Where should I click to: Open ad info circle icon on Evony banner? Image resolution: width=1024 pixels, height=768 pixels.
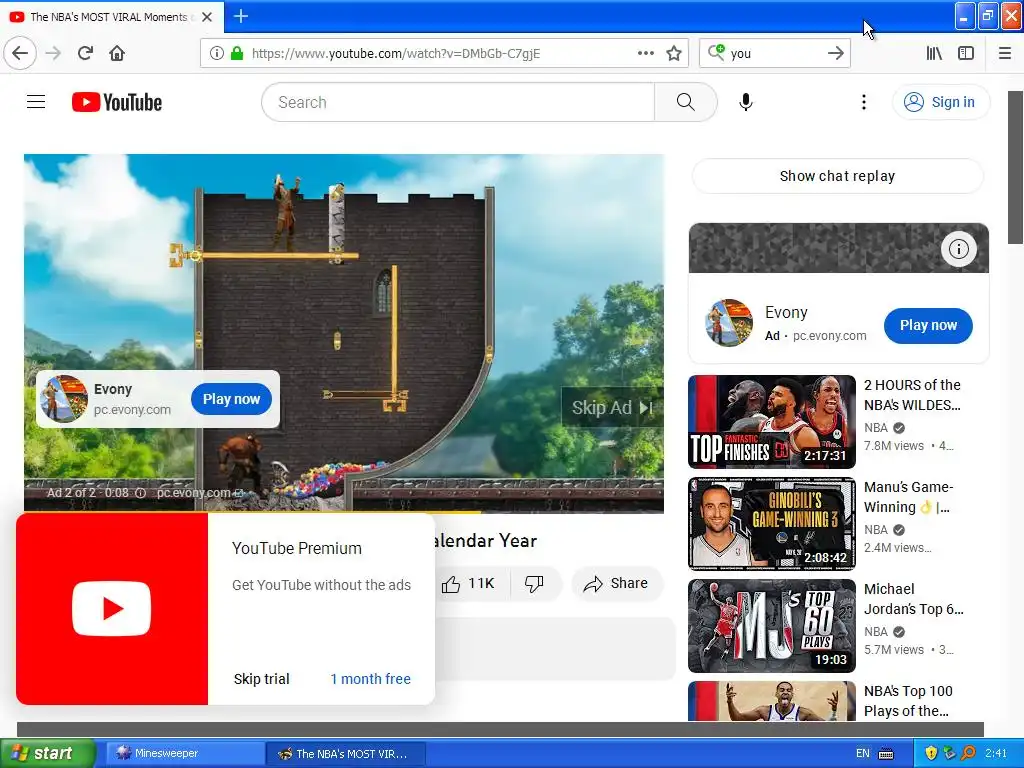click(958, 249)
